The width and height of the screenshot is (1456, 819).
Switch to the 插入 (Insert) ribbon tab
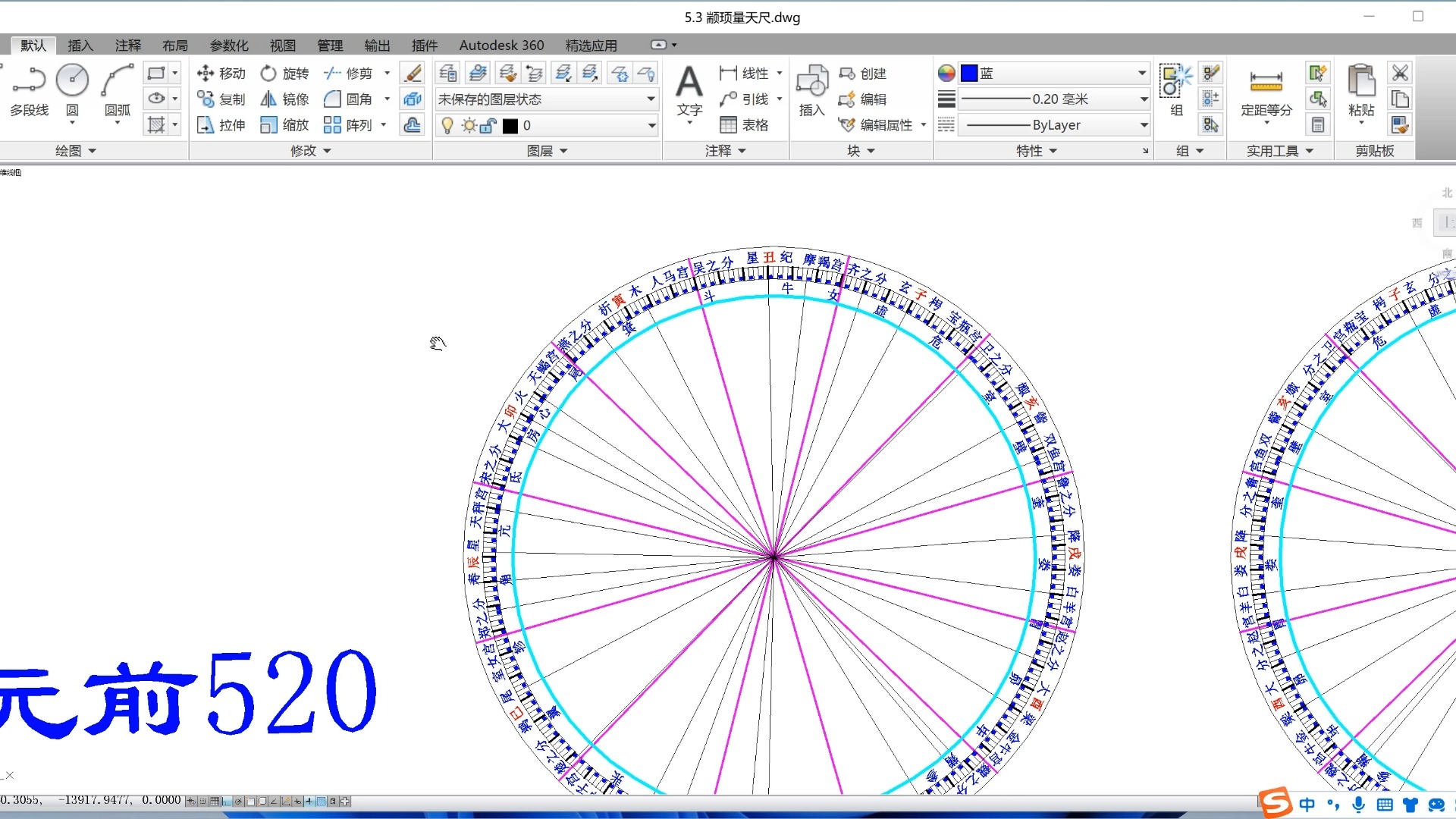pos(80,45)
